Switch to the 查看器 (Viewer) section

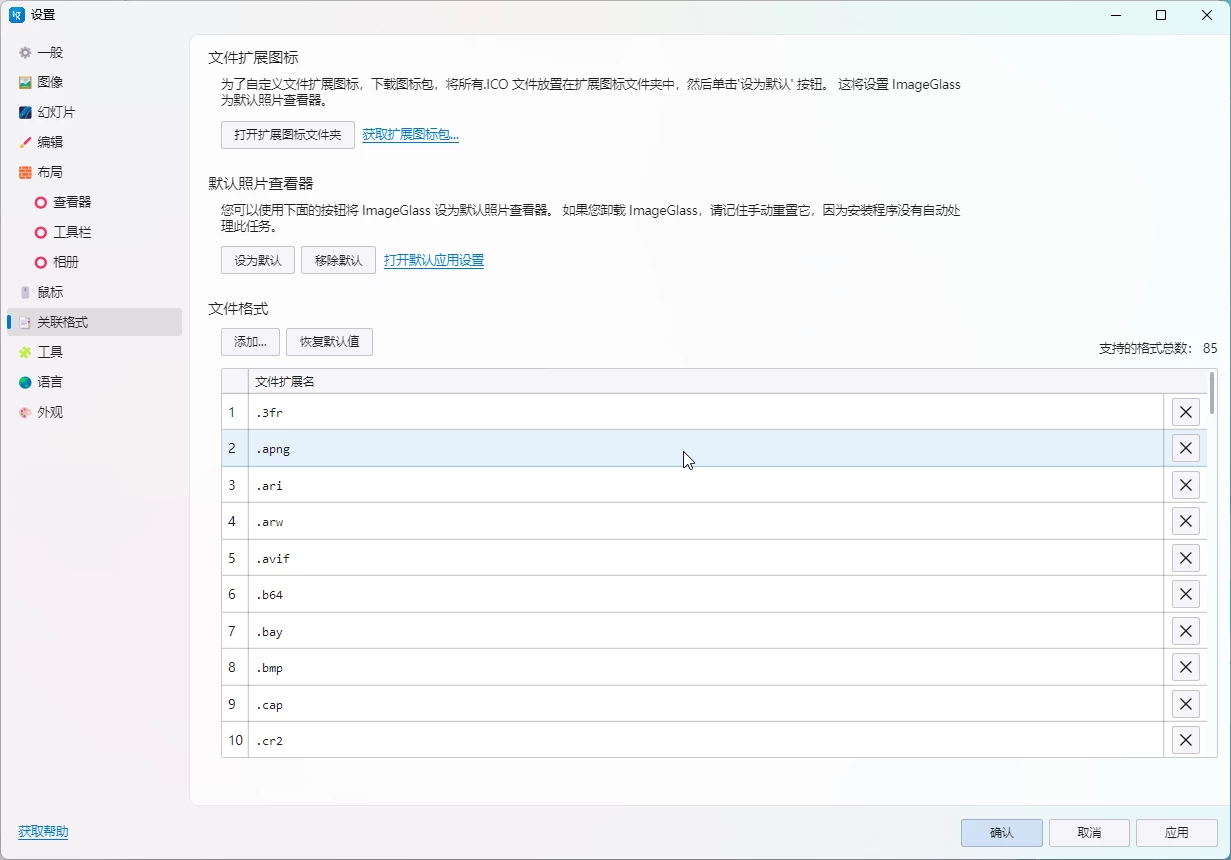point(62,202)
